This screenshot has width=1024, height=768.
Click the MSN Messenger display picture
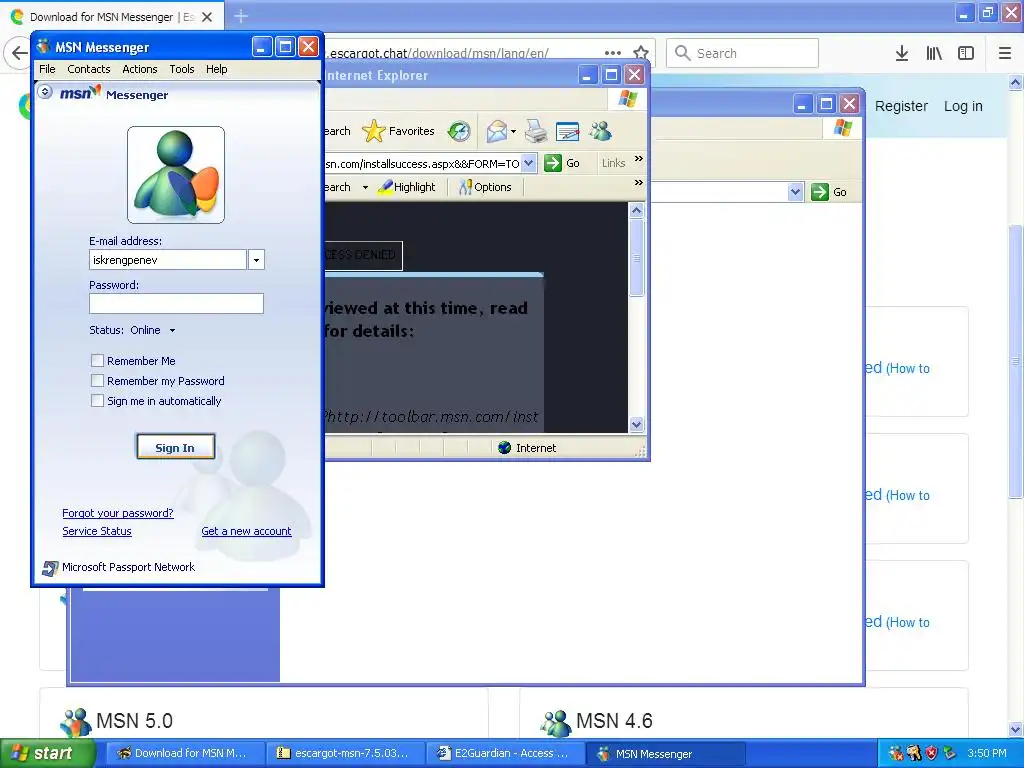click(x=176, y=175)
